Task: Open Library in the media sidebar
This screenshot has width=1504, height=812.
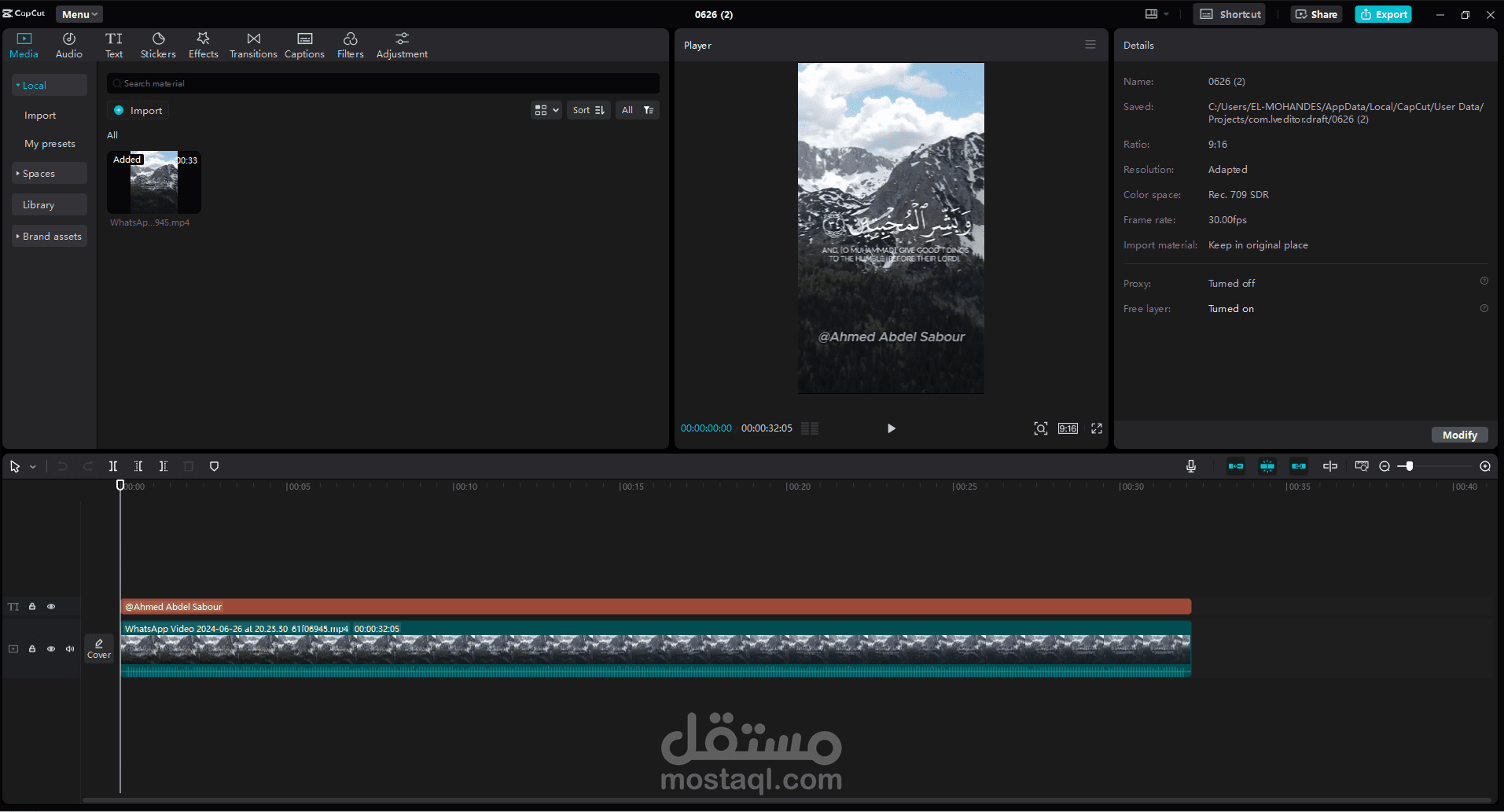Action: coord(50,204)
